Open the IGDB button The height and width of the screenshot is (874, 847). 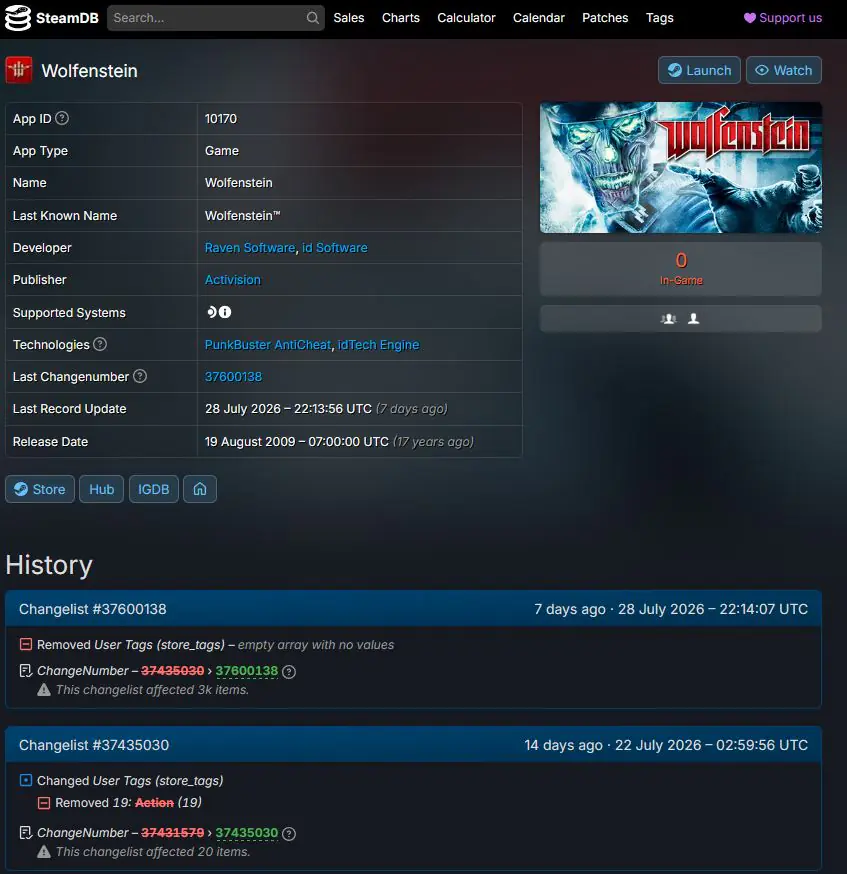click(x=154, y=489)
